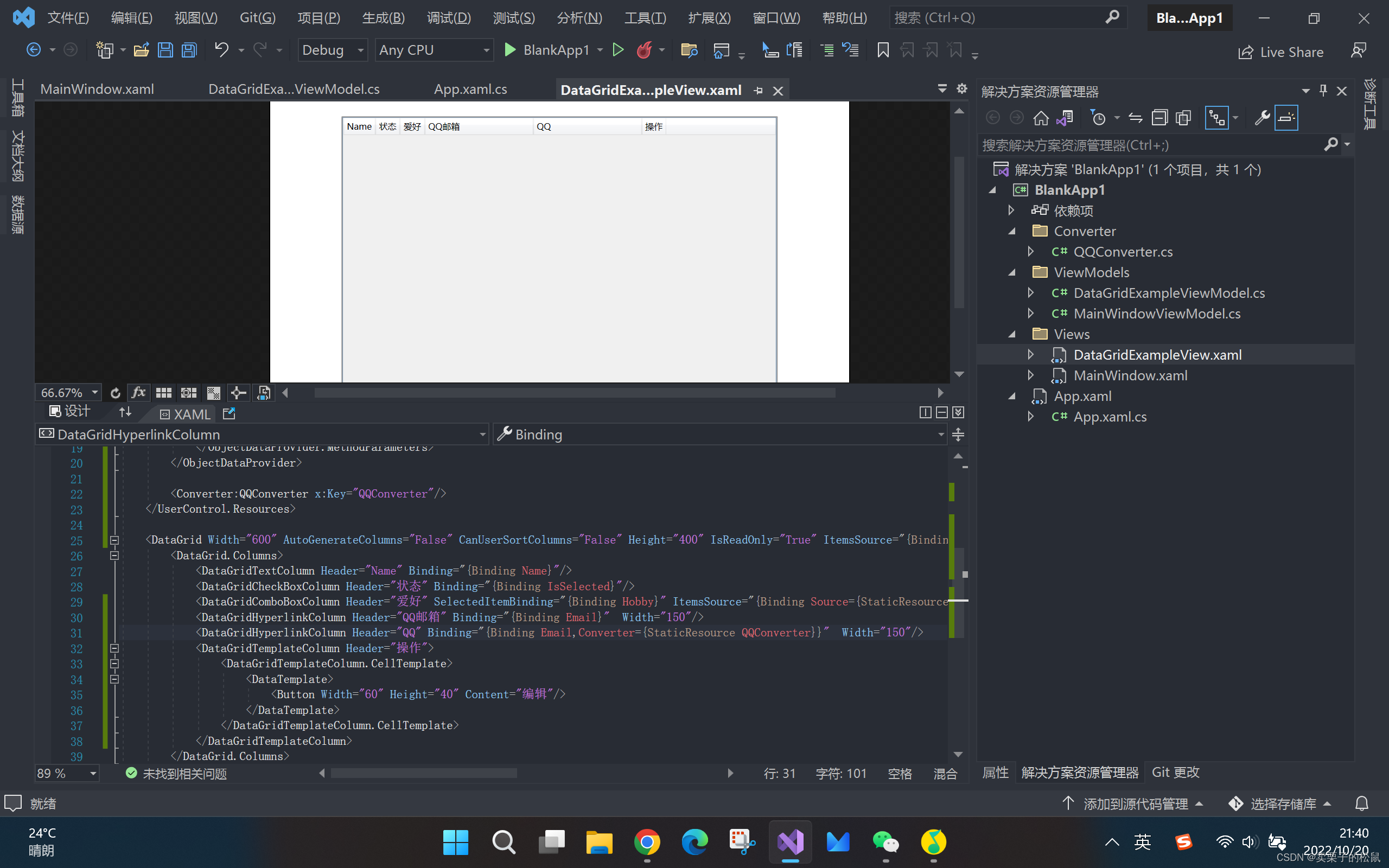
Task: Focus the 搜索解决方案资源管理器 search field
Action: 1151,145
